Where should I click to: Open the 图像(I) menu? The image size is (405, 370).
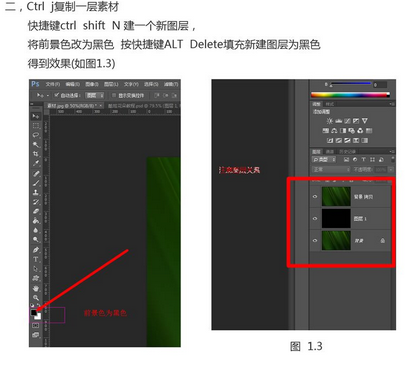[x=92, y=84]
